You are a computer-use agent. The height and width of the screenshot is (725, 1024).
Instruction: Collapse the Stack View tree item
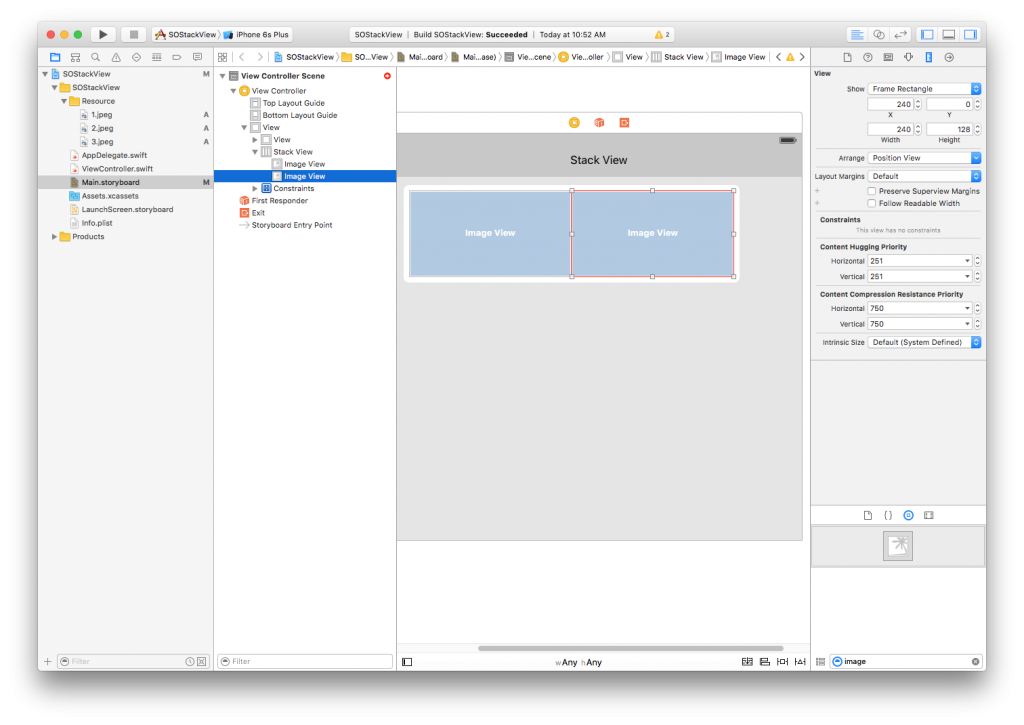pyautogui.click(x=256, y=152)
